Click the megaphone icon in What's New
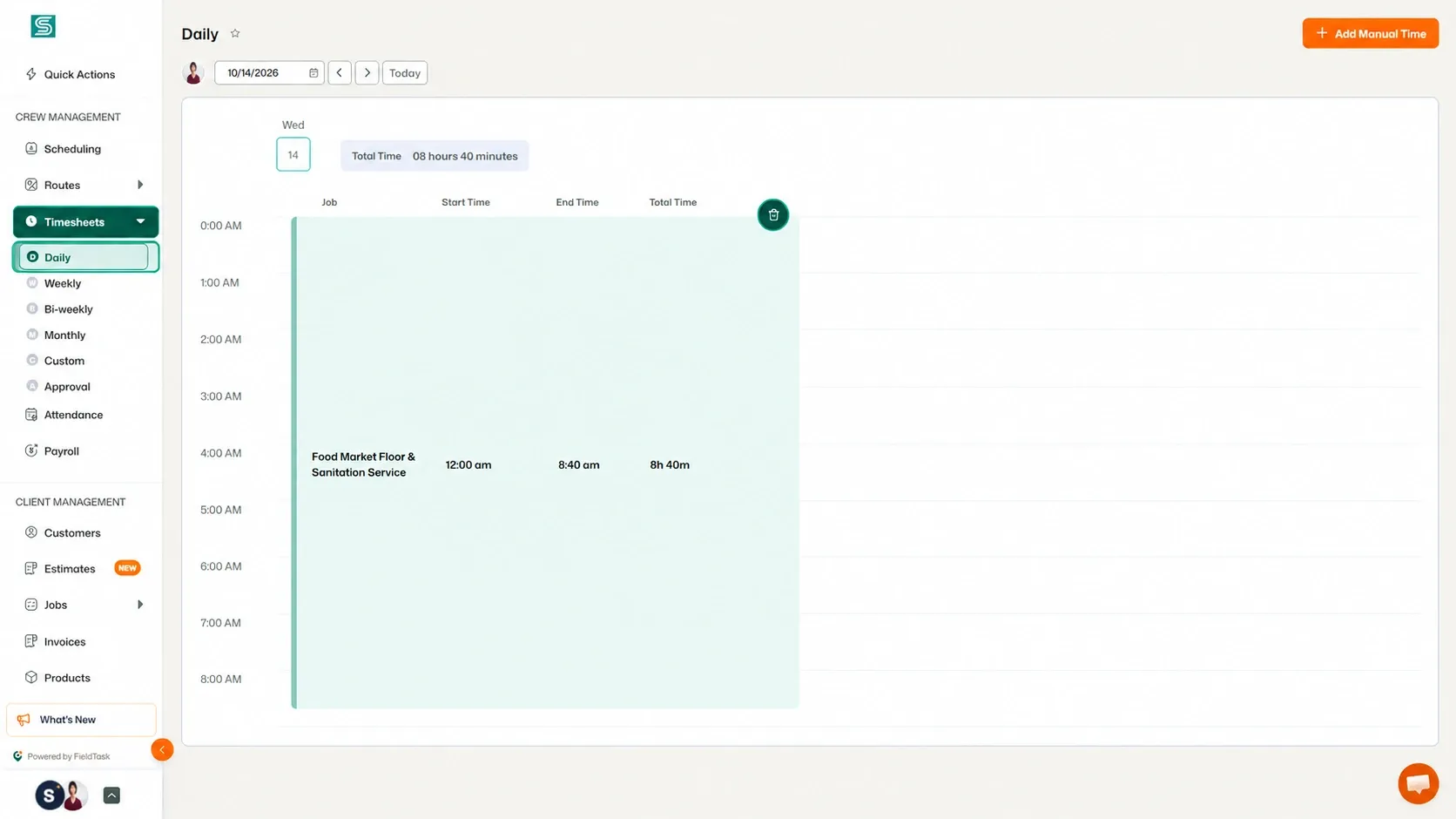The height and width of the screenshot is (819, 1456). click(24, 720)
